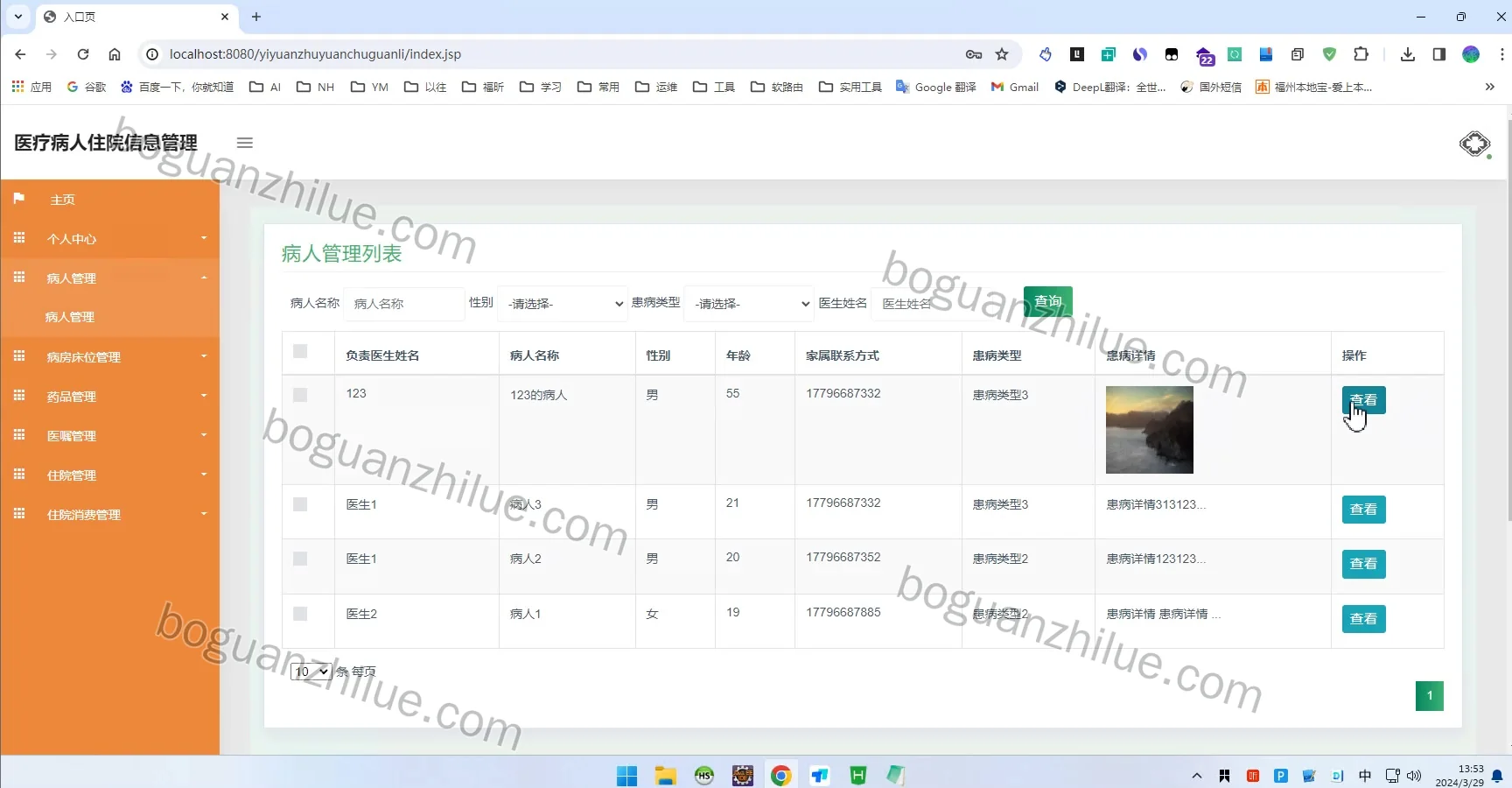Check the checkbox for row 病人2
The image size is (1512, 788).
[300, 559]
